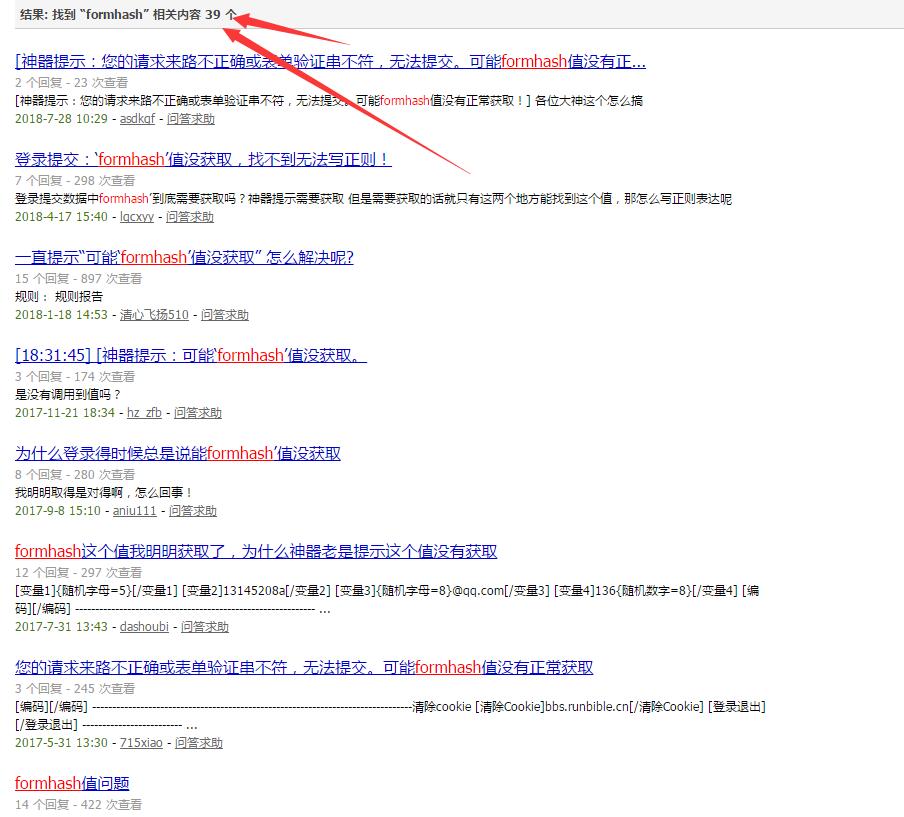View the profile of author lqcxyy
The image size is (904, 817).
point(137,217)
